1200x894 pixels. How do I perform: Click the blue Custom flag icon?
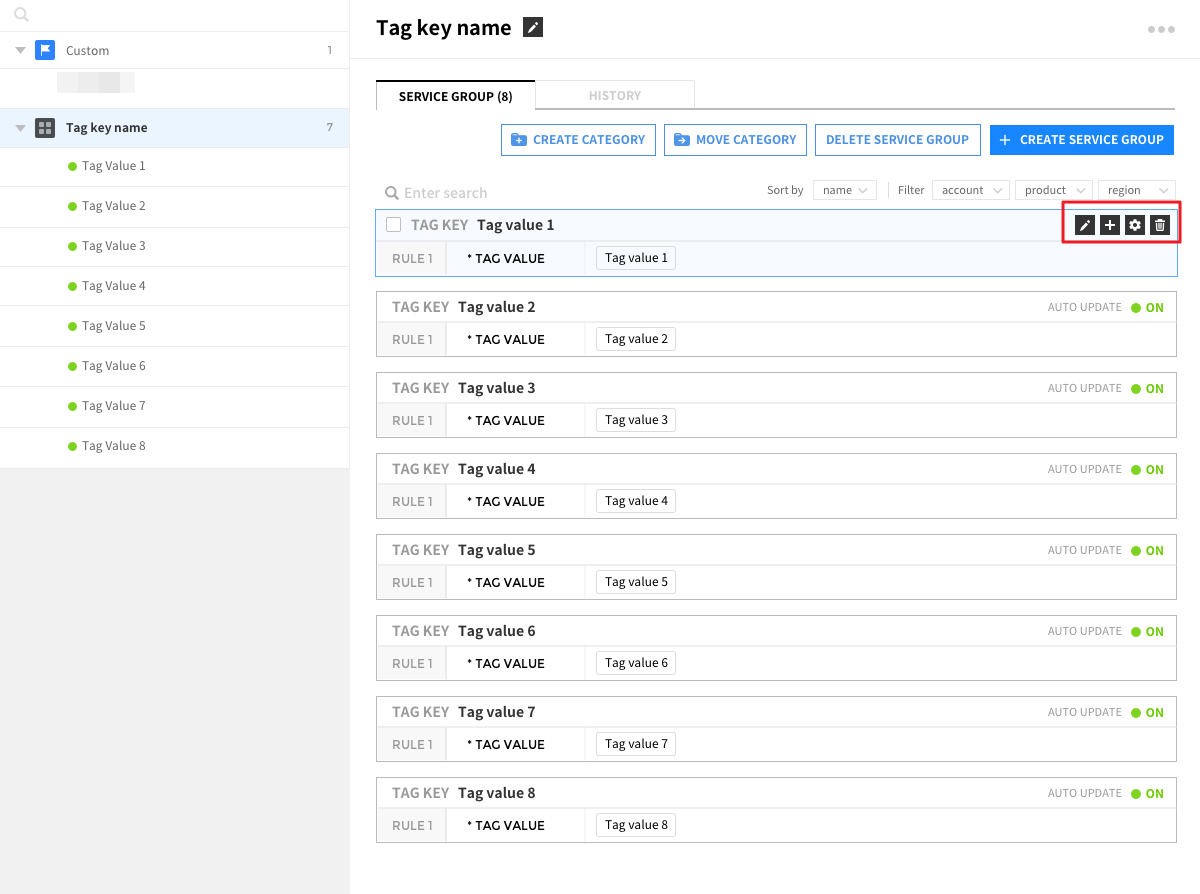click(x=45, y=50)
